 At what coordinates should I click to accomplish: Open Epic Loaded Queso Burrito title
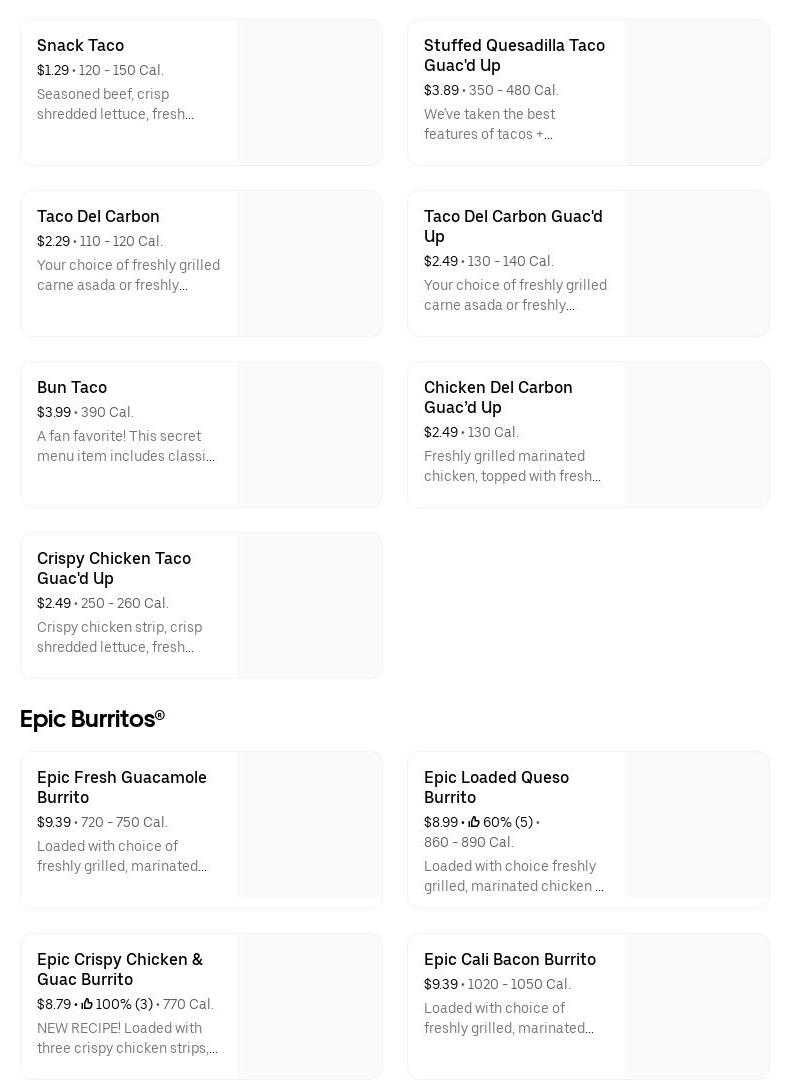pyautogui.click(x=496, y=787)
